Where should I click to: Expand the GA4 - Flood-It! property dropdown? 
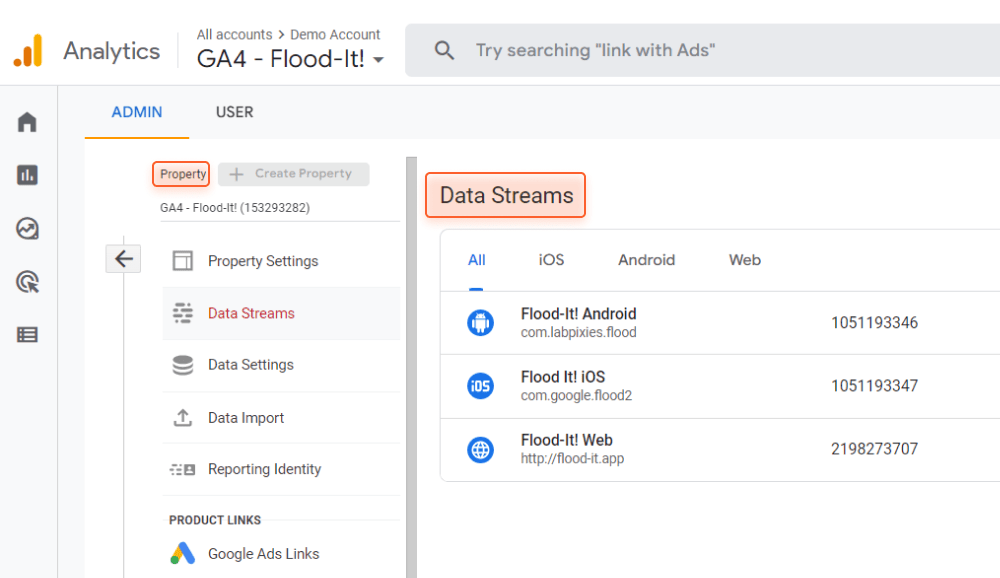coord(378,60)
